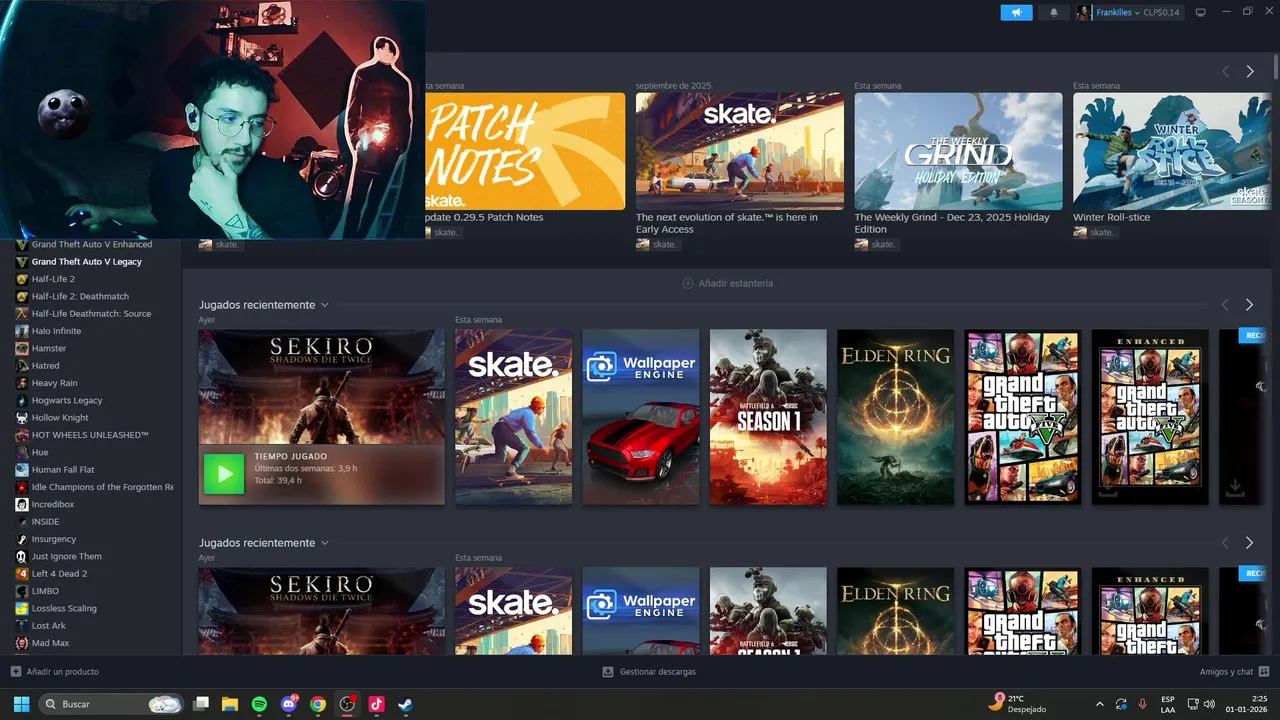This screenshot has height=720, width=1280.
Task: Click Añadir estantería to add a shelf
Action: click(727, 283)
